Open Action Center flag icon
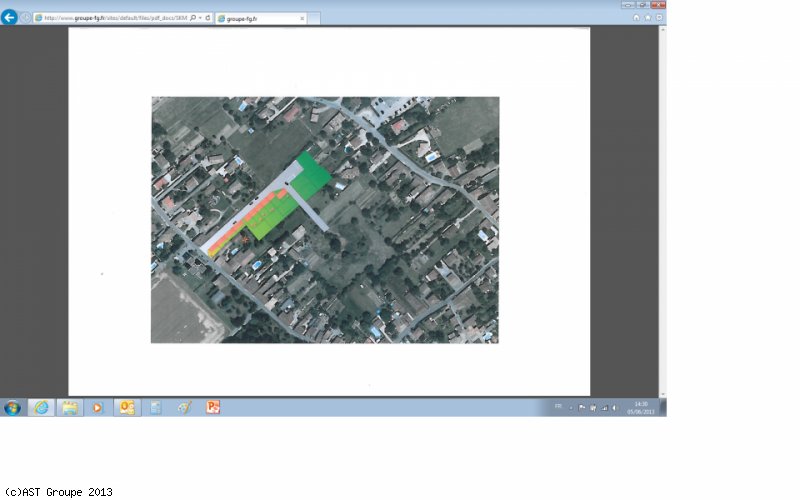 pyautogui.click(x=582, y=408)
